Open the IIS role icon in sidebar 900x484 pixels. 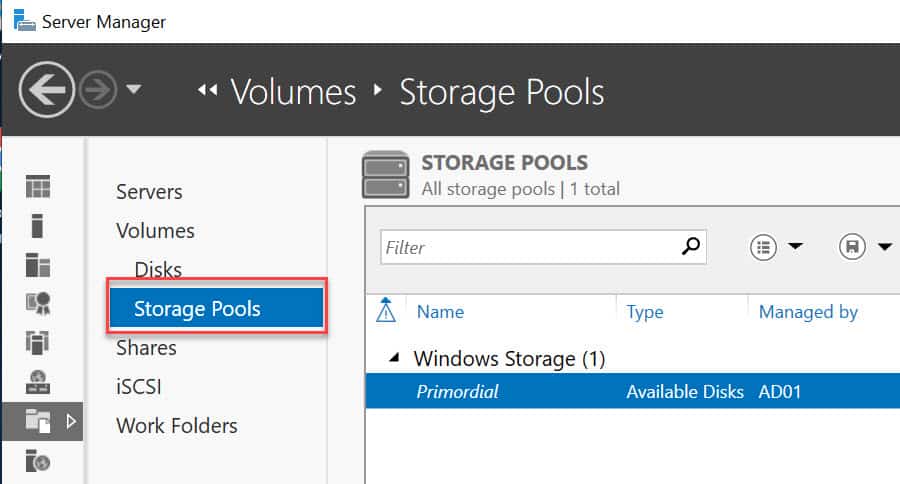pos(38,460)
